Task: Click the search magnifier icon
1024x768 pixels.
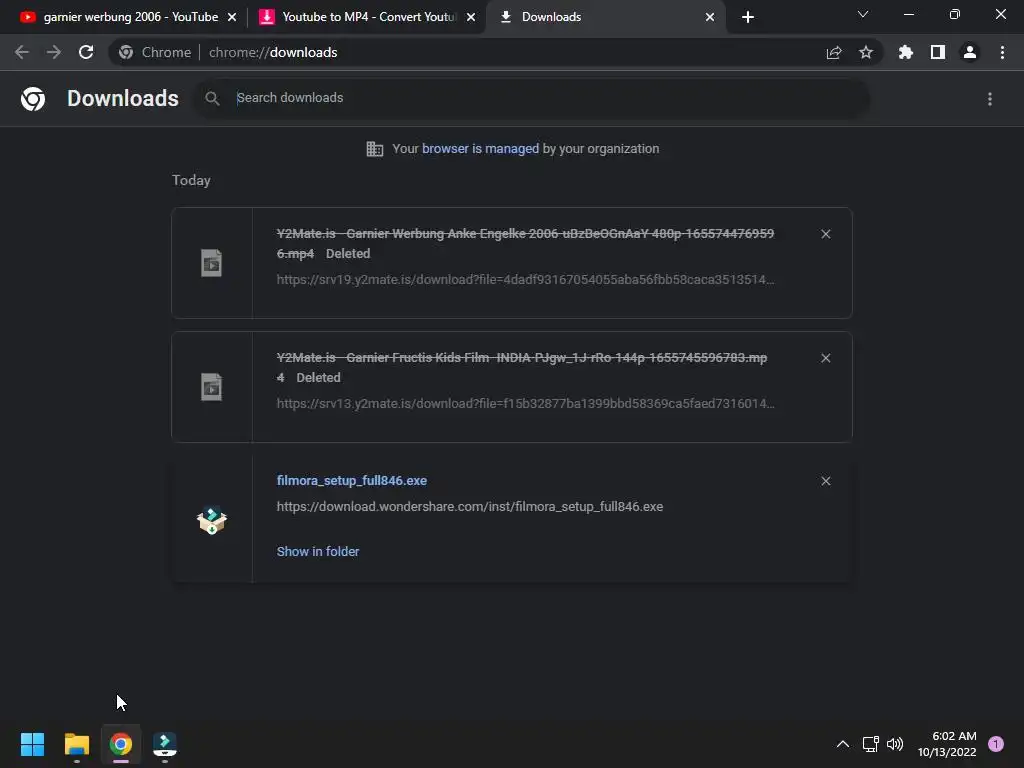Action: point(212,99)
